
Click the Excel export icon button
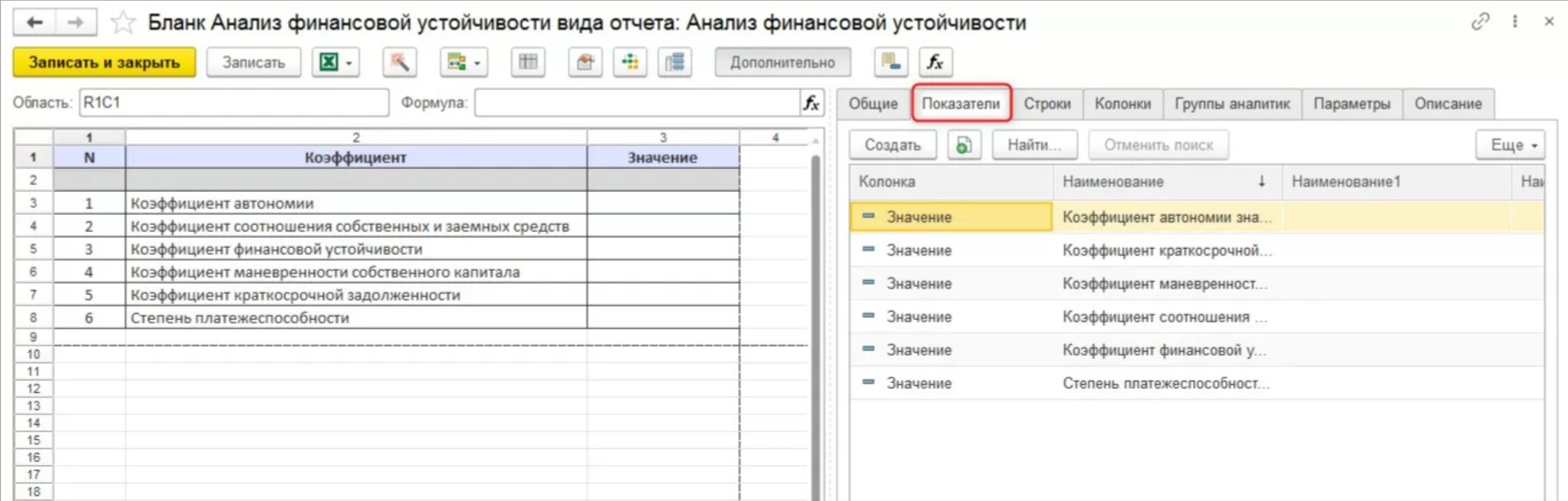point(336,62)
